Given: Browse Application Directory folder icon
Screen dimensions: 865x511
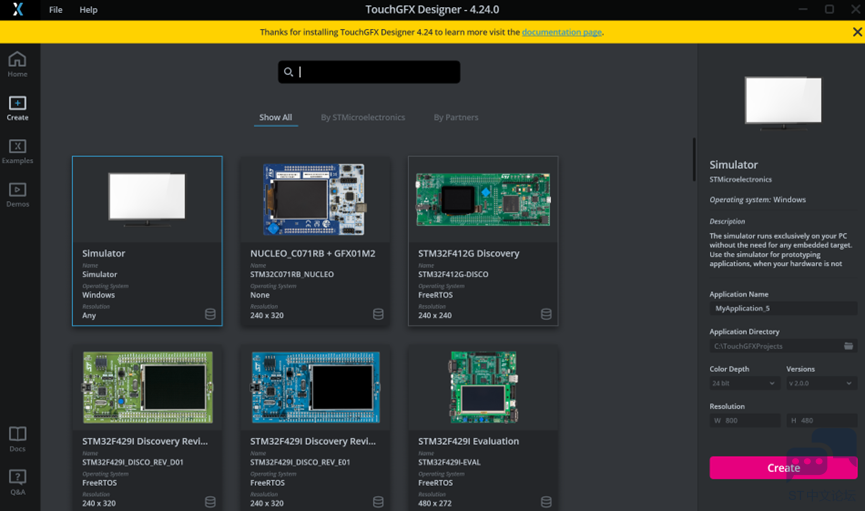Looking at the screenshot, I should (x=848, y=346).
